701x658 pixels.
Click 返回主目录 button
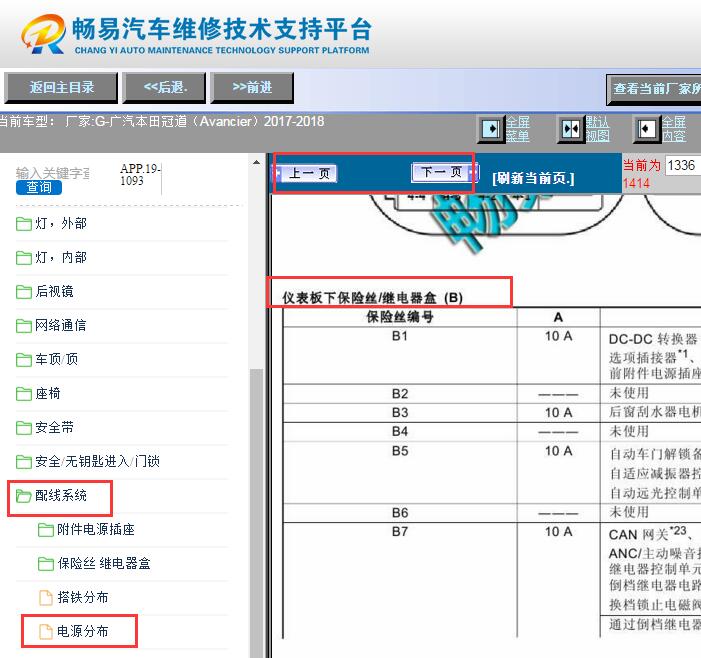coord(61,88)
